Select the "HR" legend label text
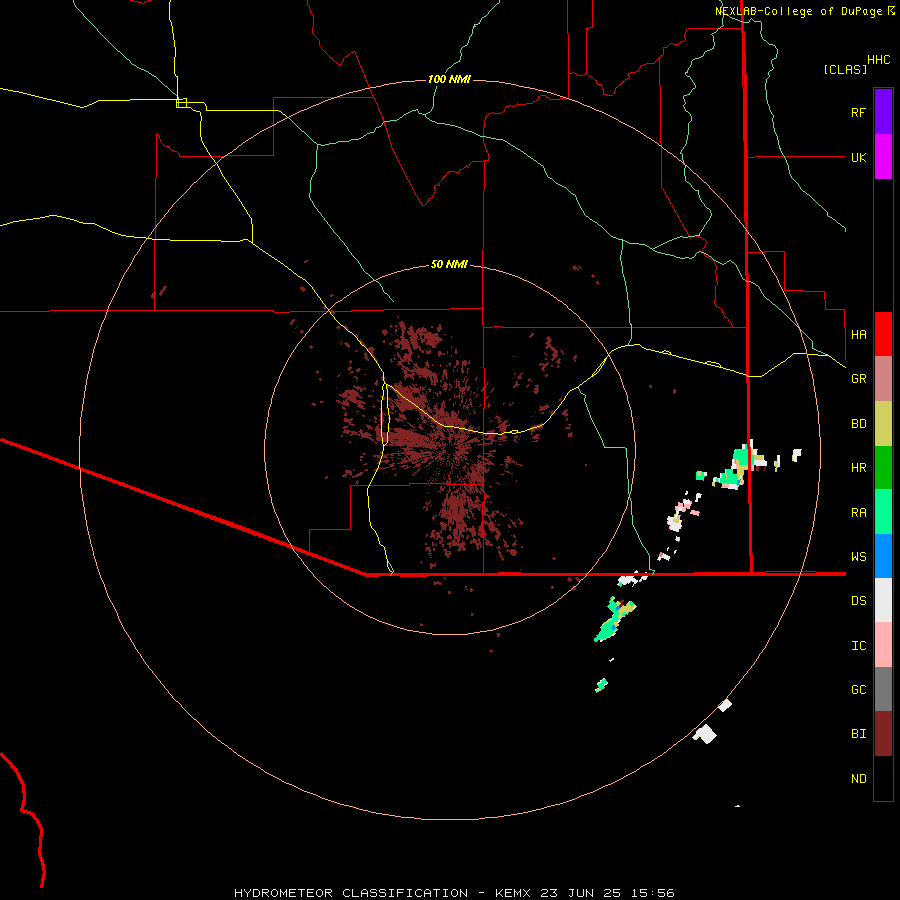Screen dimensions: 900x900 click(x=858, y=468)
